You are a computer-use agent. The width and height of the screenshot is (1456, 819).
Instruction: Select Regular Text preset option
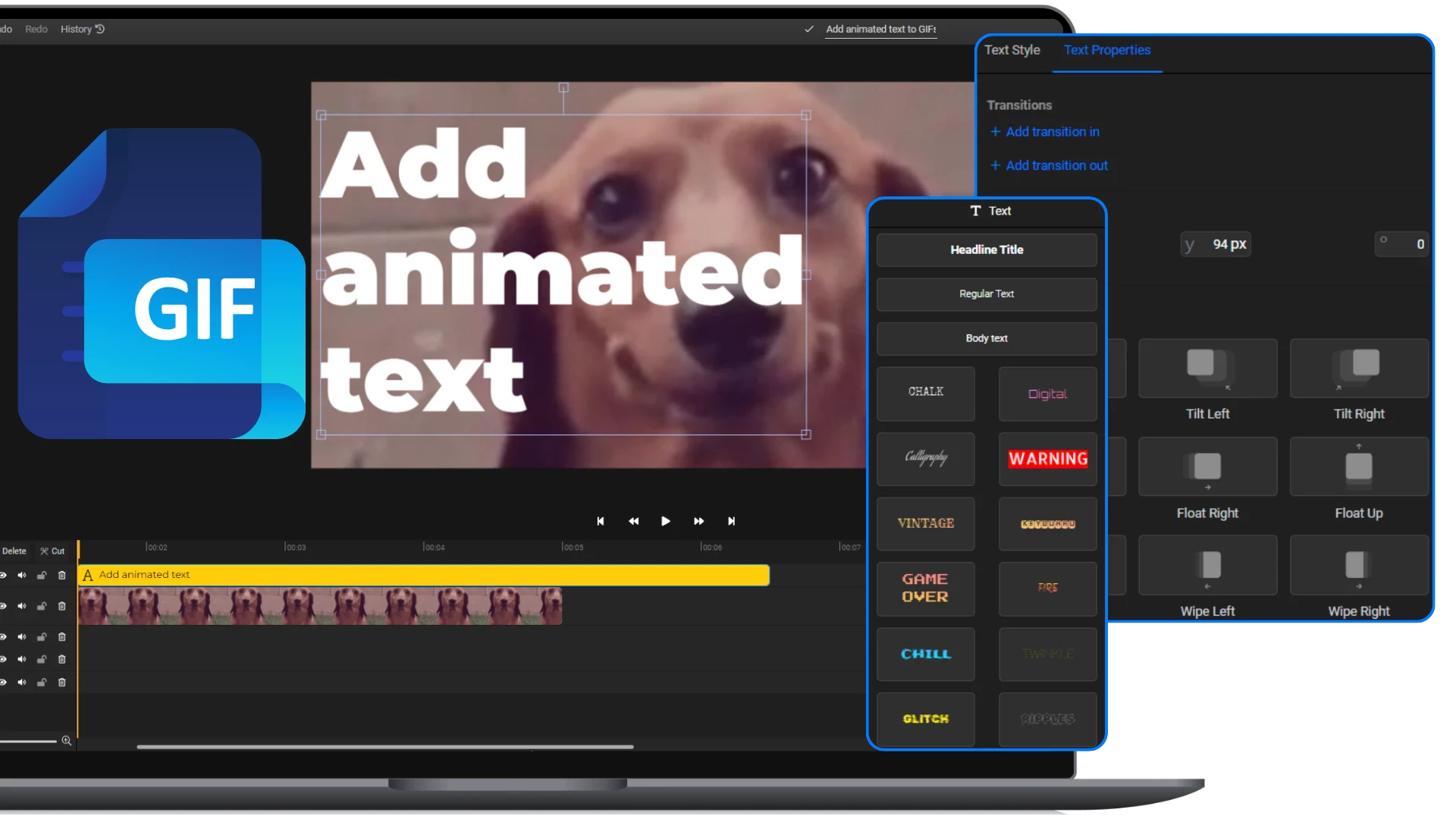tap(986, 294)
